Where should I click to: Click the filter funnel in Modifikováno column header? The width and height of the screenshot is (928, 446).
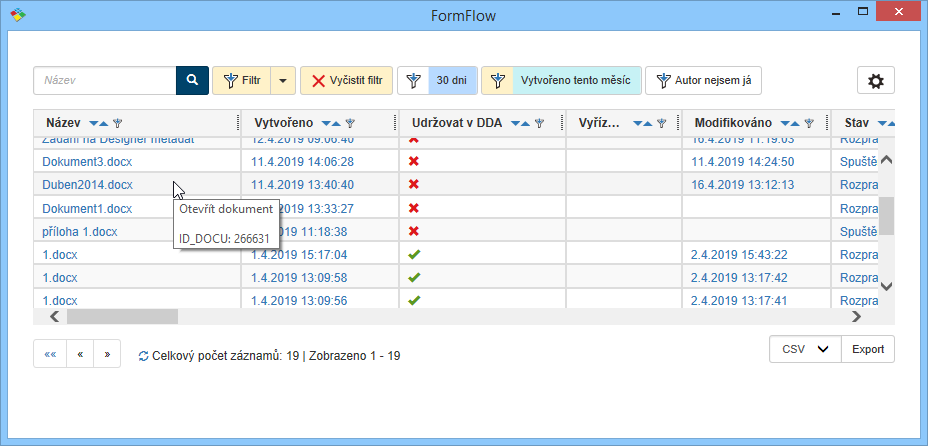coord(809,124)
